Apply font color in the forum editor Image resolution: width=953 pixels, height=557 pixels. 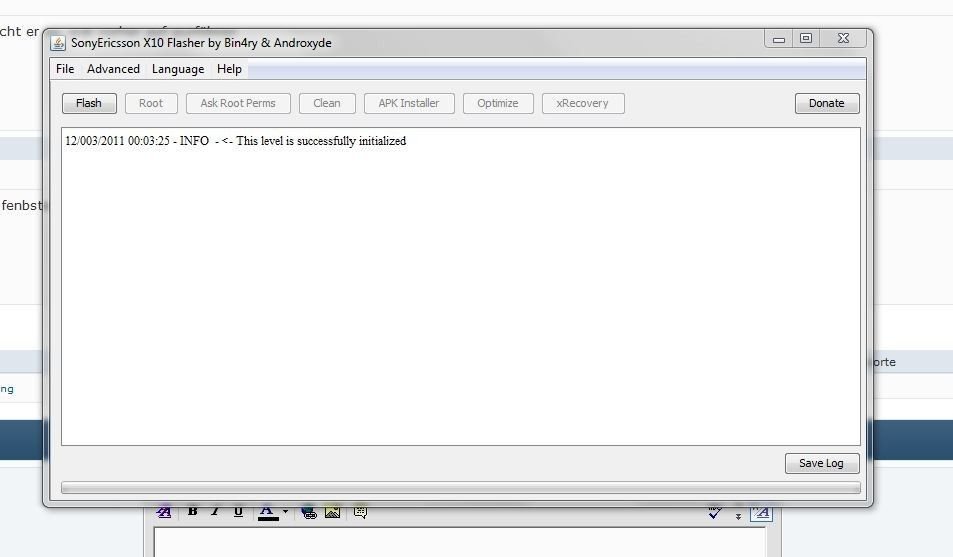[x=268, y=512]
